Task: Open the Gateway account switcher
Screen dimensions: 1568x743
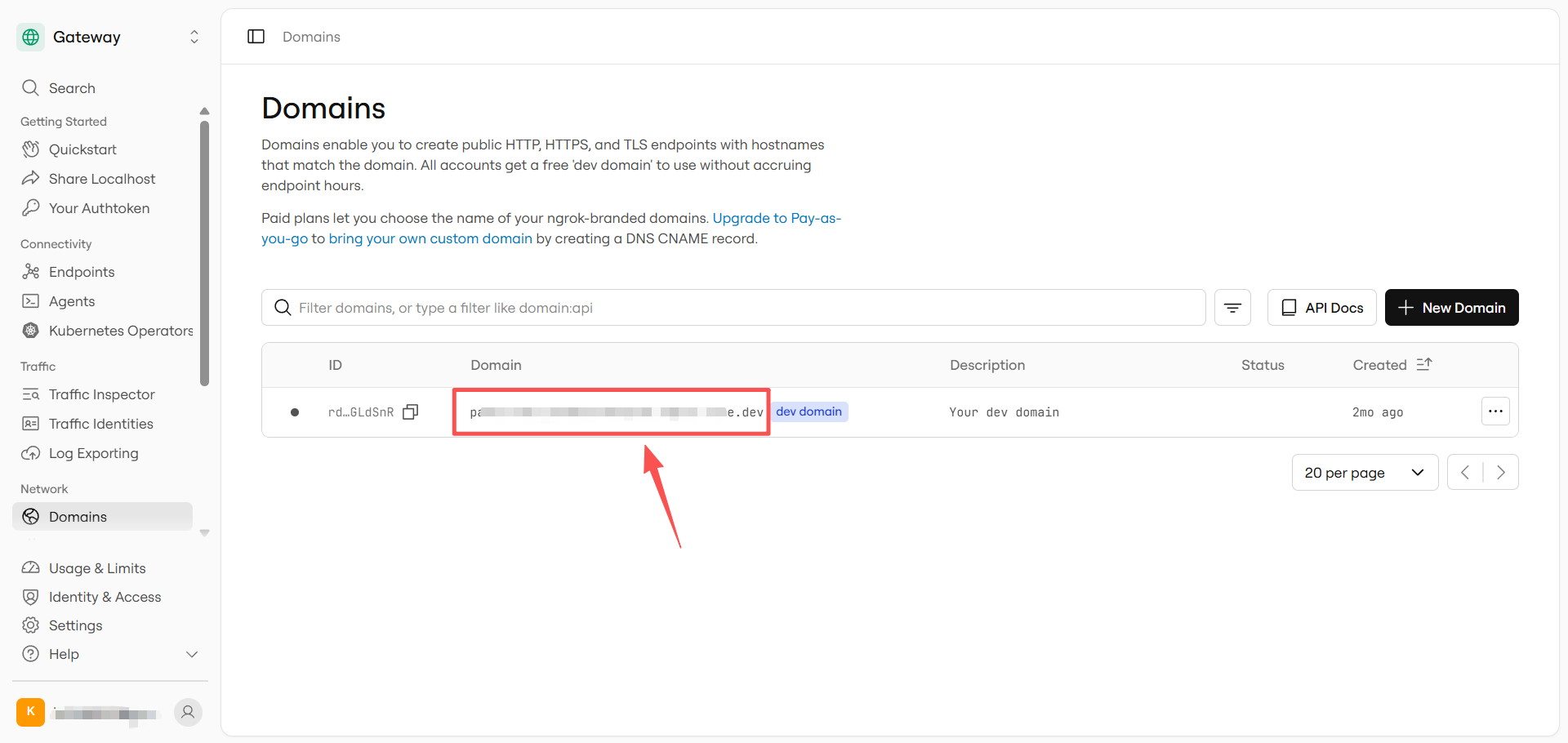Action: coord(194,37)
